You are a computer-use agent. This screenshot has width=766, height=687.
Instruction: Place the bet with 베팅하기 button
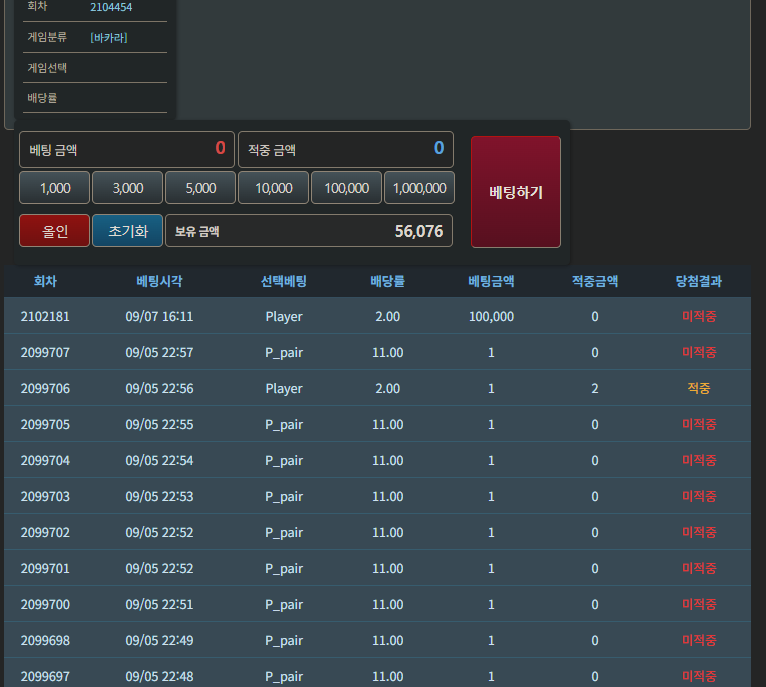click(x=516, y=192)
